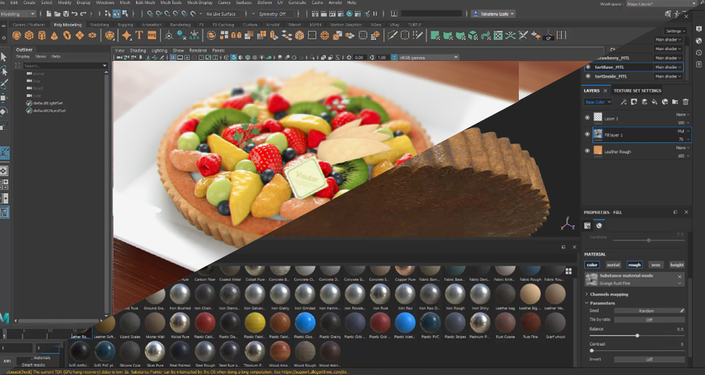Click the polygon cube shelf icon
Viewport: 705px width, 375px height.
point(29,36)
